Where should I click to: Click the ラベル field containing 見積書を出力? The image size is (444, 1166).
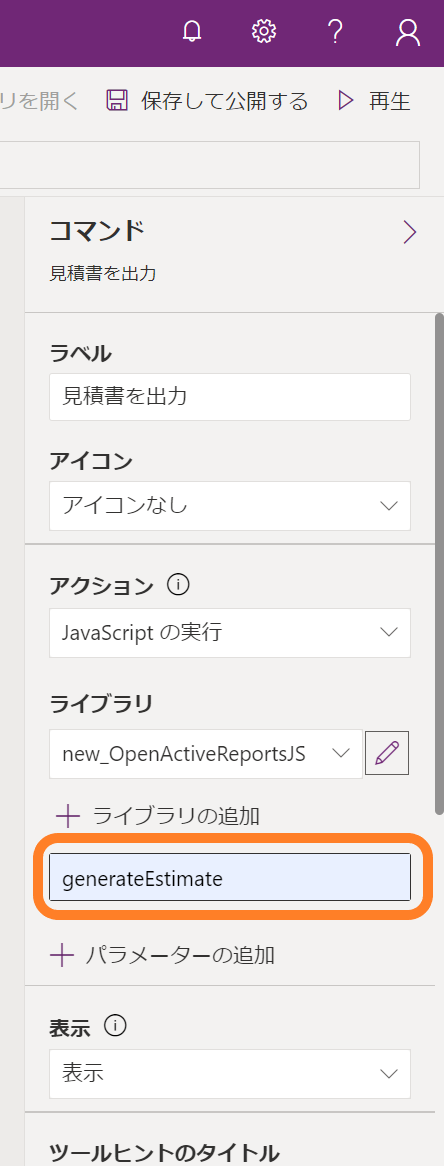[x=230, y=396]
